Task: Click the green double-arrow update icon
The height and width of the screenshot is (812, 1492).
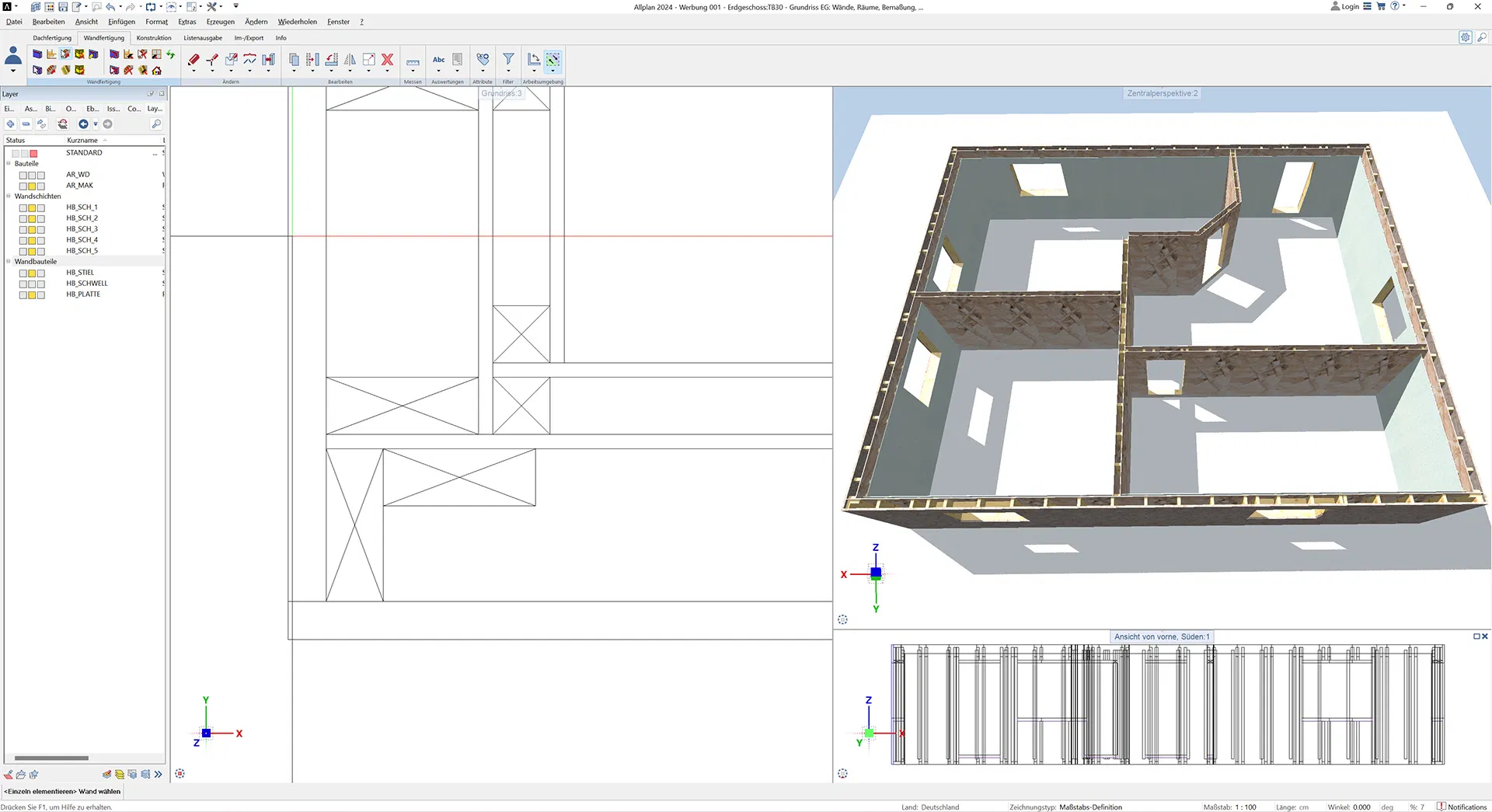Action: 170,54
